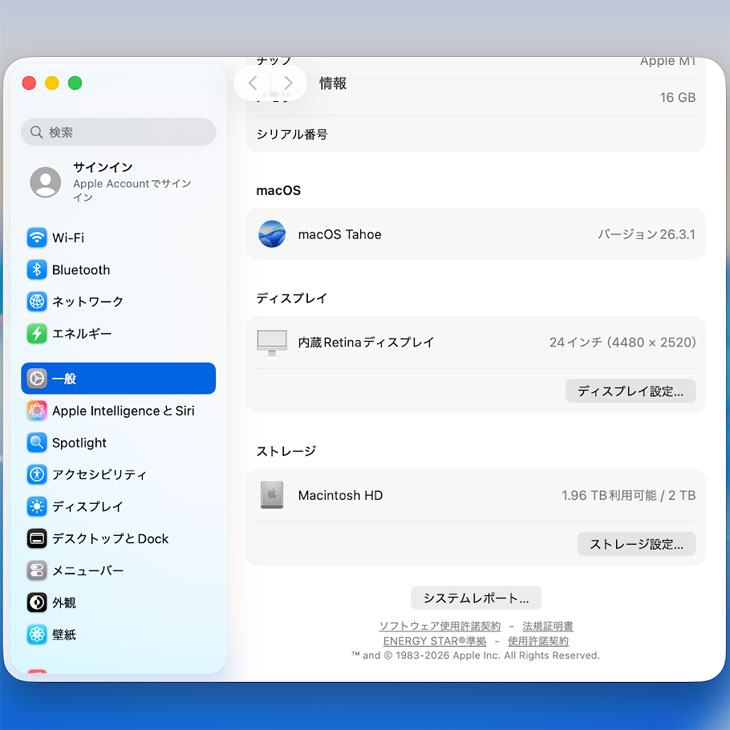Open Bluetooth settings icon
The image size is (730, 730).
37,270
